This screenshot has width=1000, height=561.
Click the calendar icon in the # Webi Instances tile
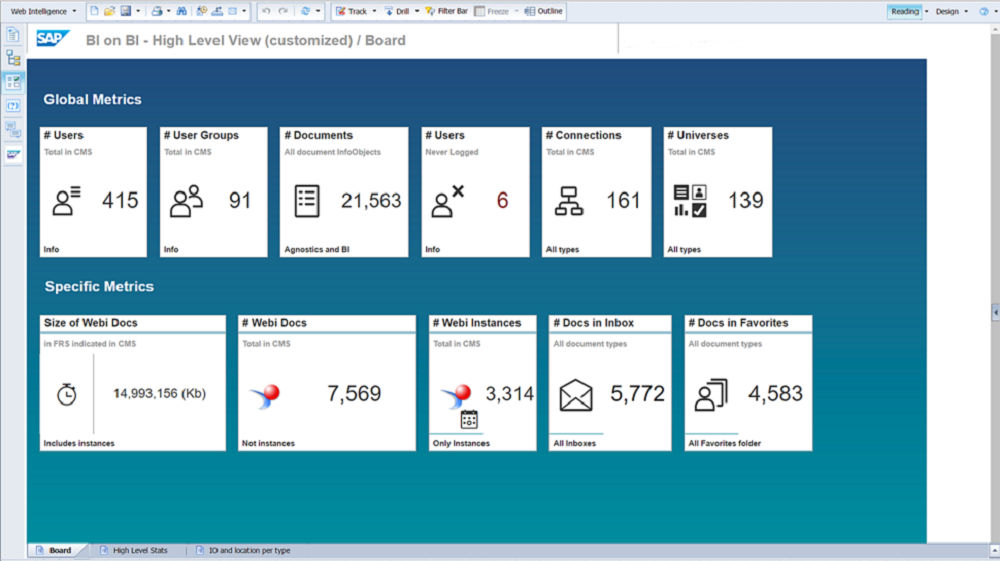coord(469,419)
